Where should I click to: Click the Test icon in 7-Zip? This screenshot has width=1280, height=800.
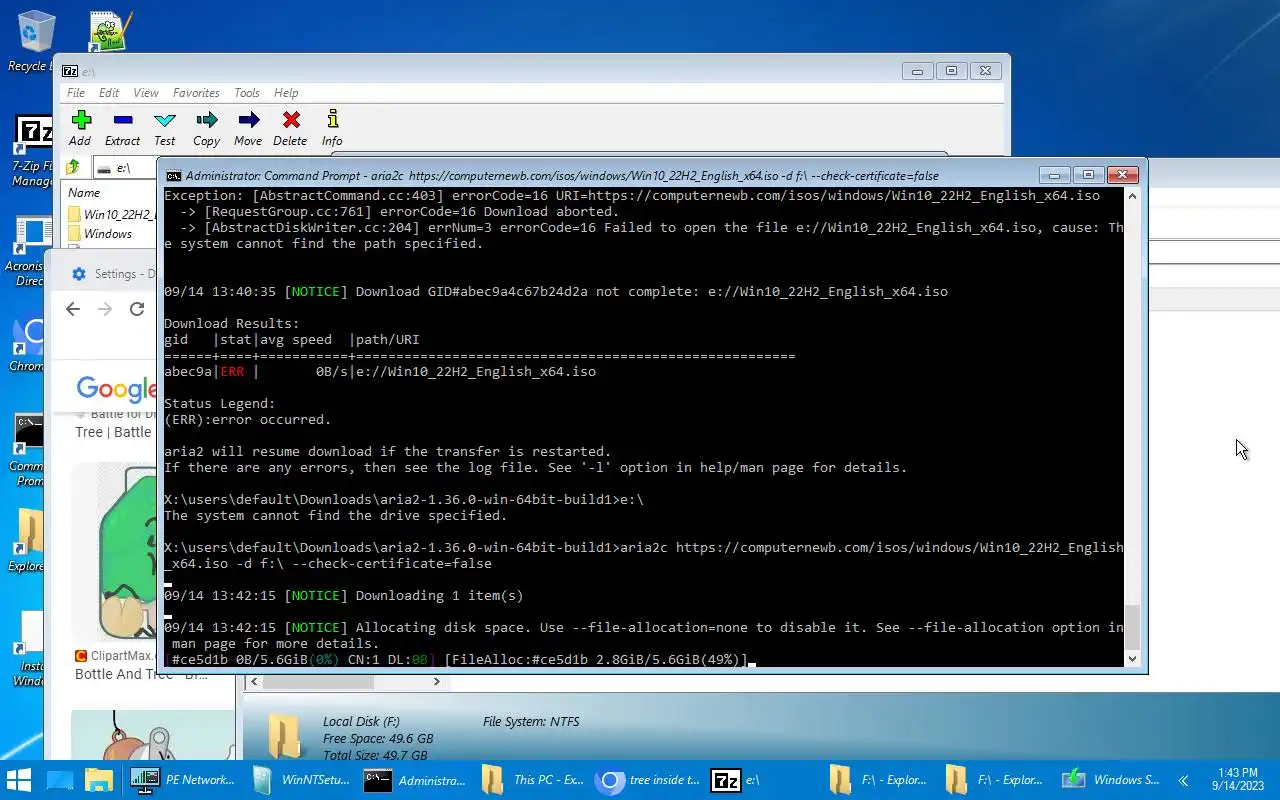164,129
